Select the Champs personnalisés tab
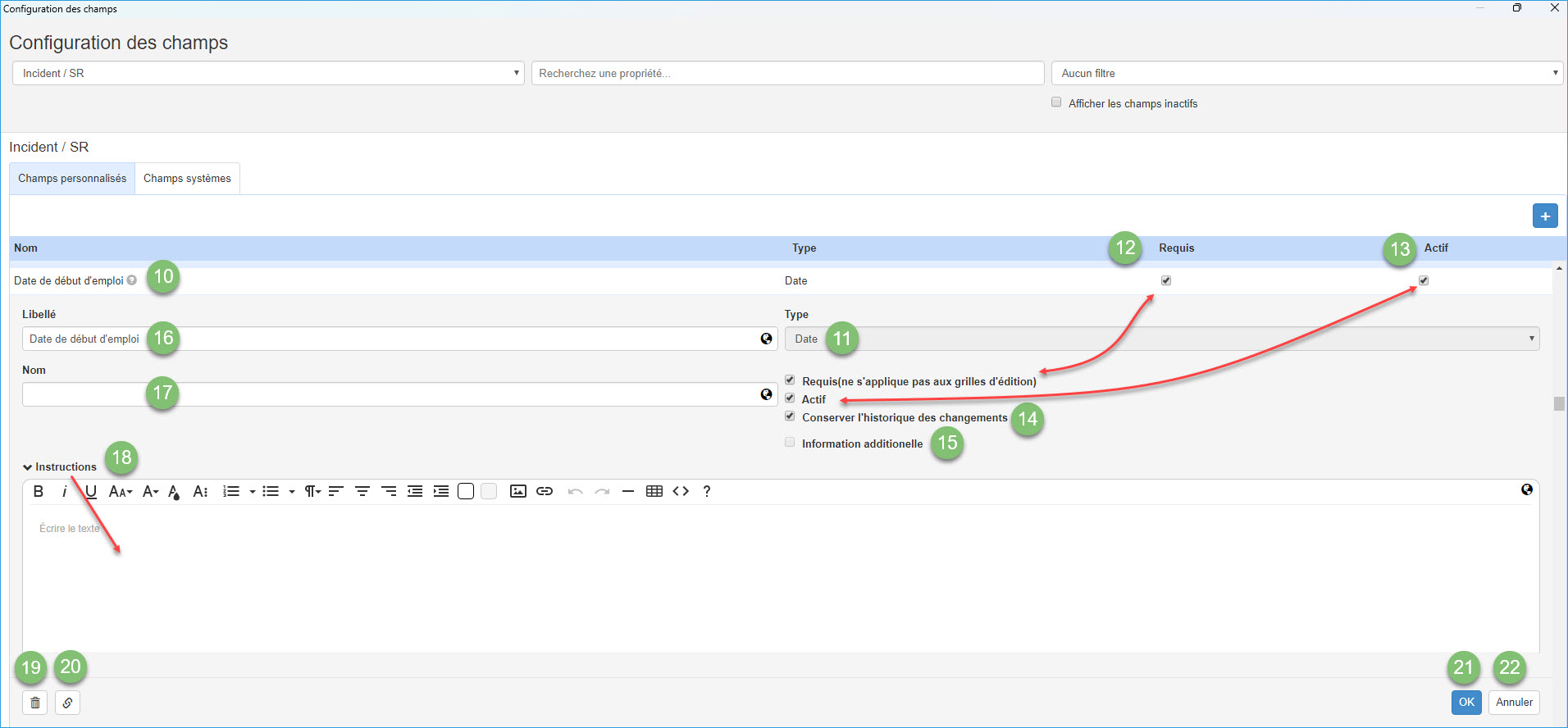 (72, 179)
